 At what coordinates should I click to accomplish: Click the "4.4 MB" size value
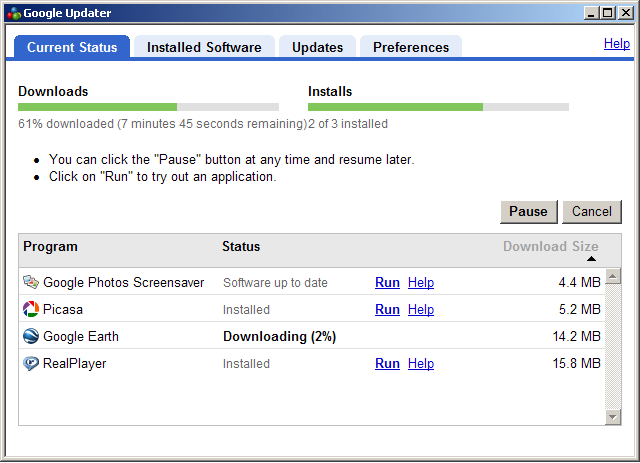580,282
